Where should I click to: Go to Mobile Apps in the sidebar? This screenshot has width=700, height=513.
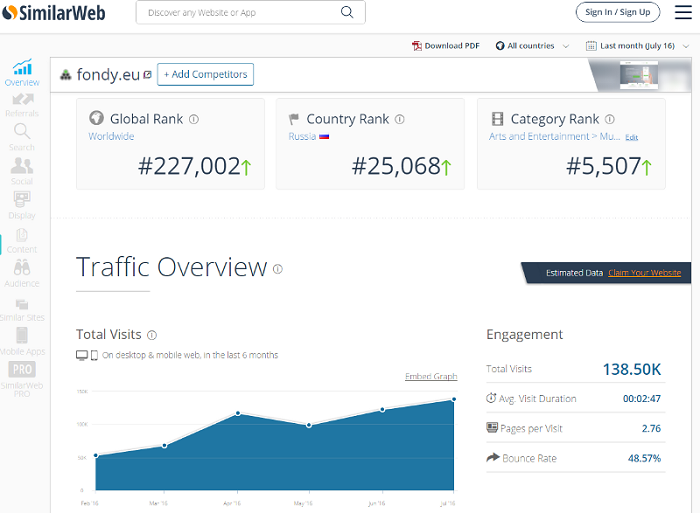point(22,342)
